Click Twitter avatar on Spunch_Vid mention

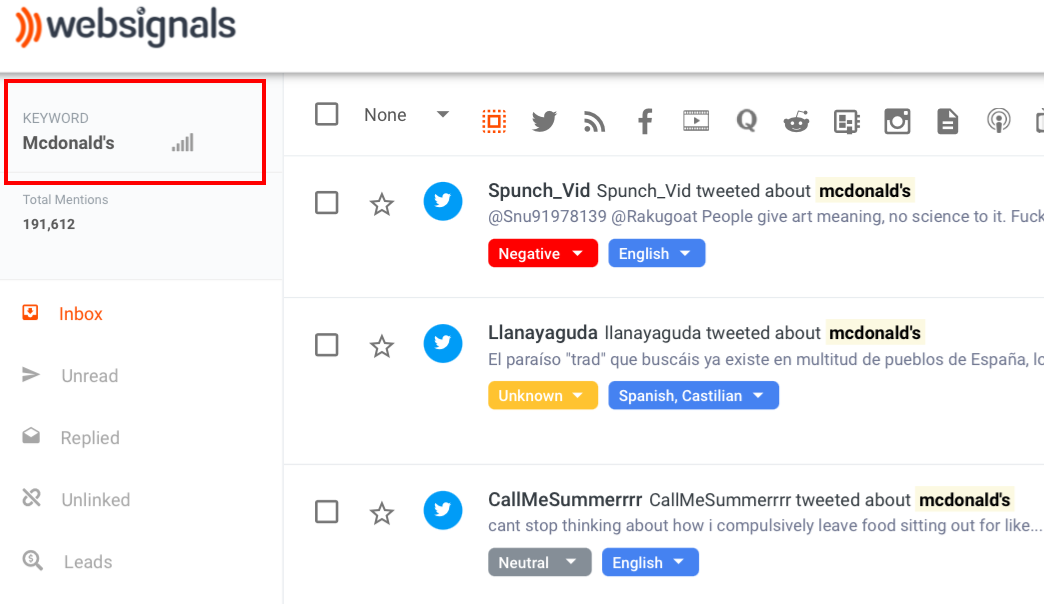click(443, 201)
